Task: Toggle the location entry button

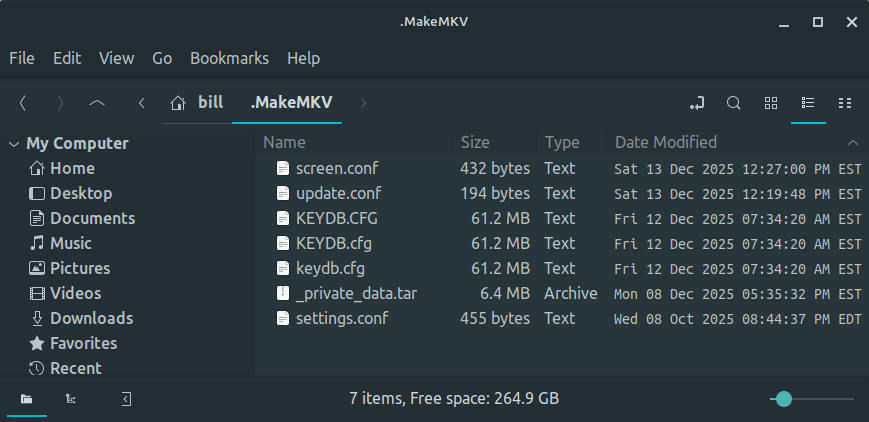Action: point(697,103)
